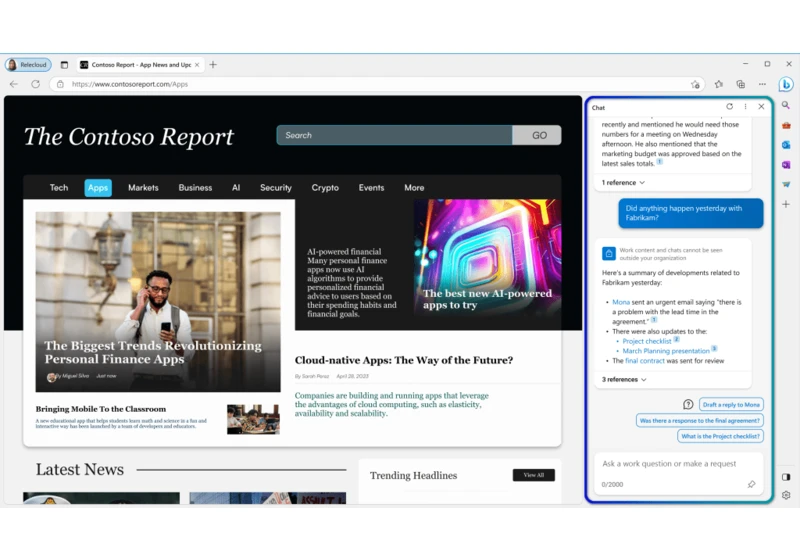The image size is (800, 560).
Task: Click the pin icon in chat input
Action: (x=752, y=484)
